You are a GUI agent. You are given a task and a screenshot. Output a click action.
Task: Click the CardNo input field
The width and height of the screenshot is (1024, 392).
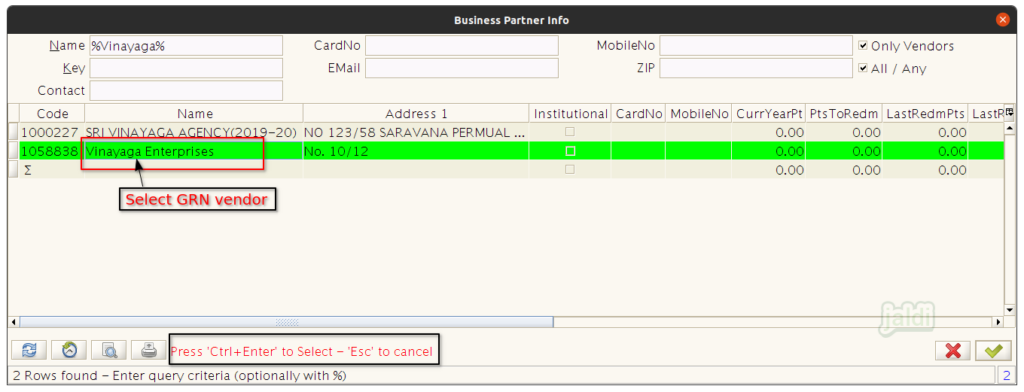(x=462, y=46)
